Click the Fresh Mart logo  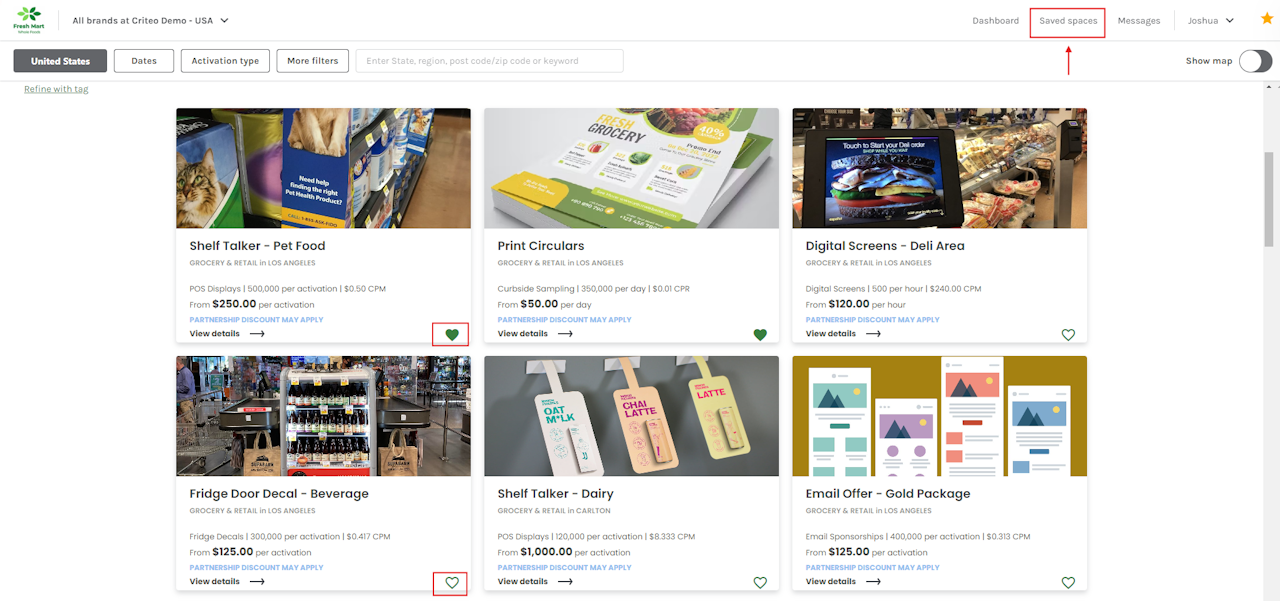click(x=30, y=20)
